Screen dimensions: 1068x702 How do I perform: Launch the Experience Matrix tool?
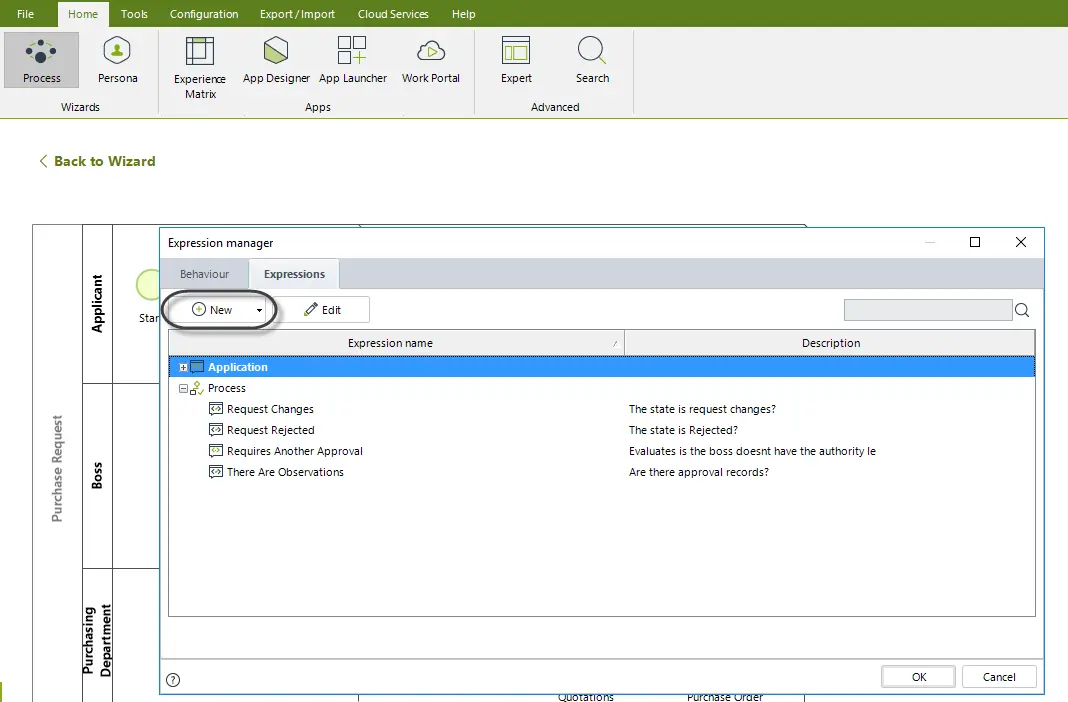(200, 67)
